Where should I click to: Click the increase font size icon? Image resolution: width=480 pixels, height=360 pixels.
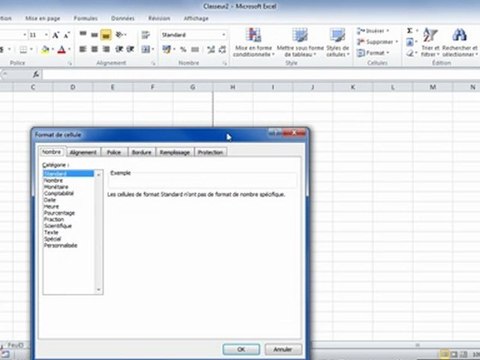pos(56,35)
